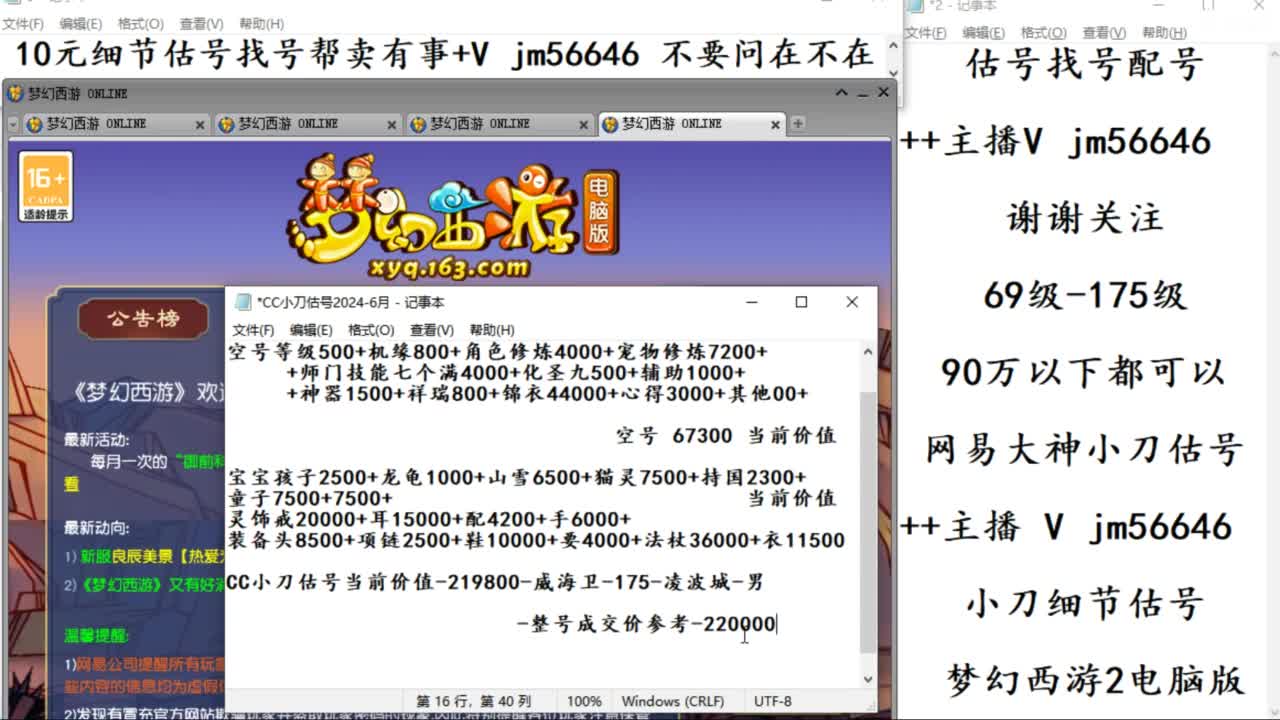Open 文件(F) menu in top-left notepad
The height and width of the screenshot is (720, 1280).
(x=23, y=23)
